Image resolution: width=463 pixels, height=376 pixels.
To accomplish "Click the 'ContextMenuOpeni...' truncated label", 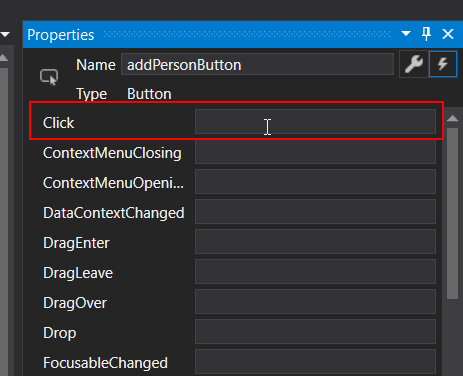I will [x=113, y=183].
